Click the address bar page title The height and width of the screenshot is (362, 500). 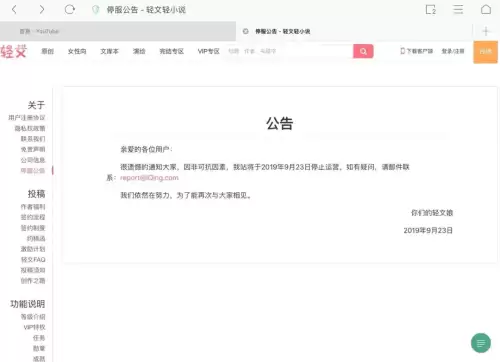coord(146,10)
